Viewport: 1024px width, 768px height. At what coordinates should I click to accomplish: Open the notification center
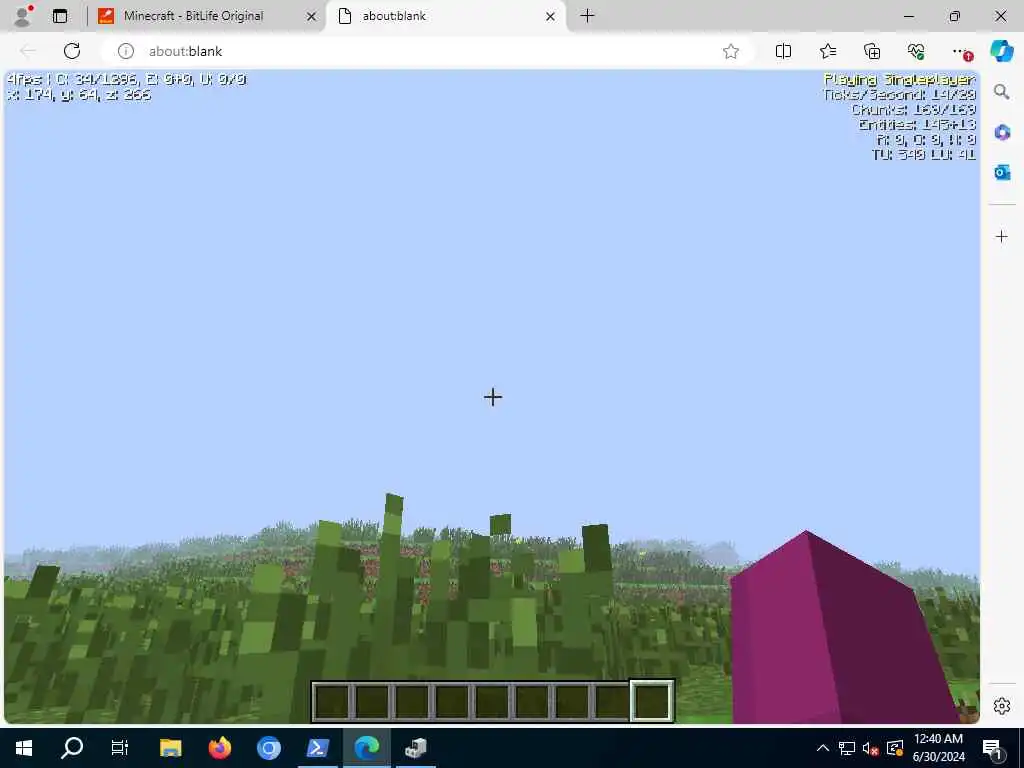pyautogui.click(x=992, y=748)
